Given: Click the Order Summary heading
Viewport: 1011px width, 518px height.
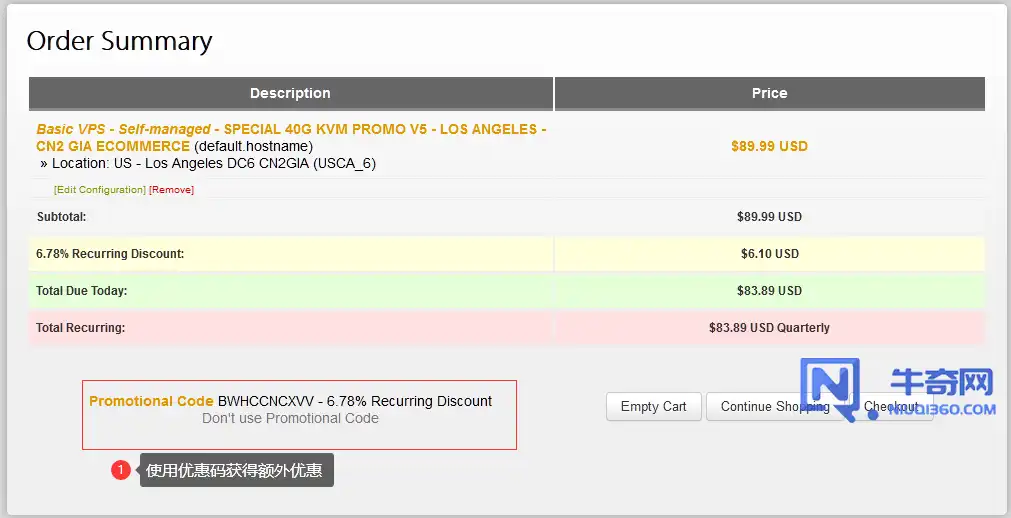Looking at the screenshot, I should [x=119, y=41].
